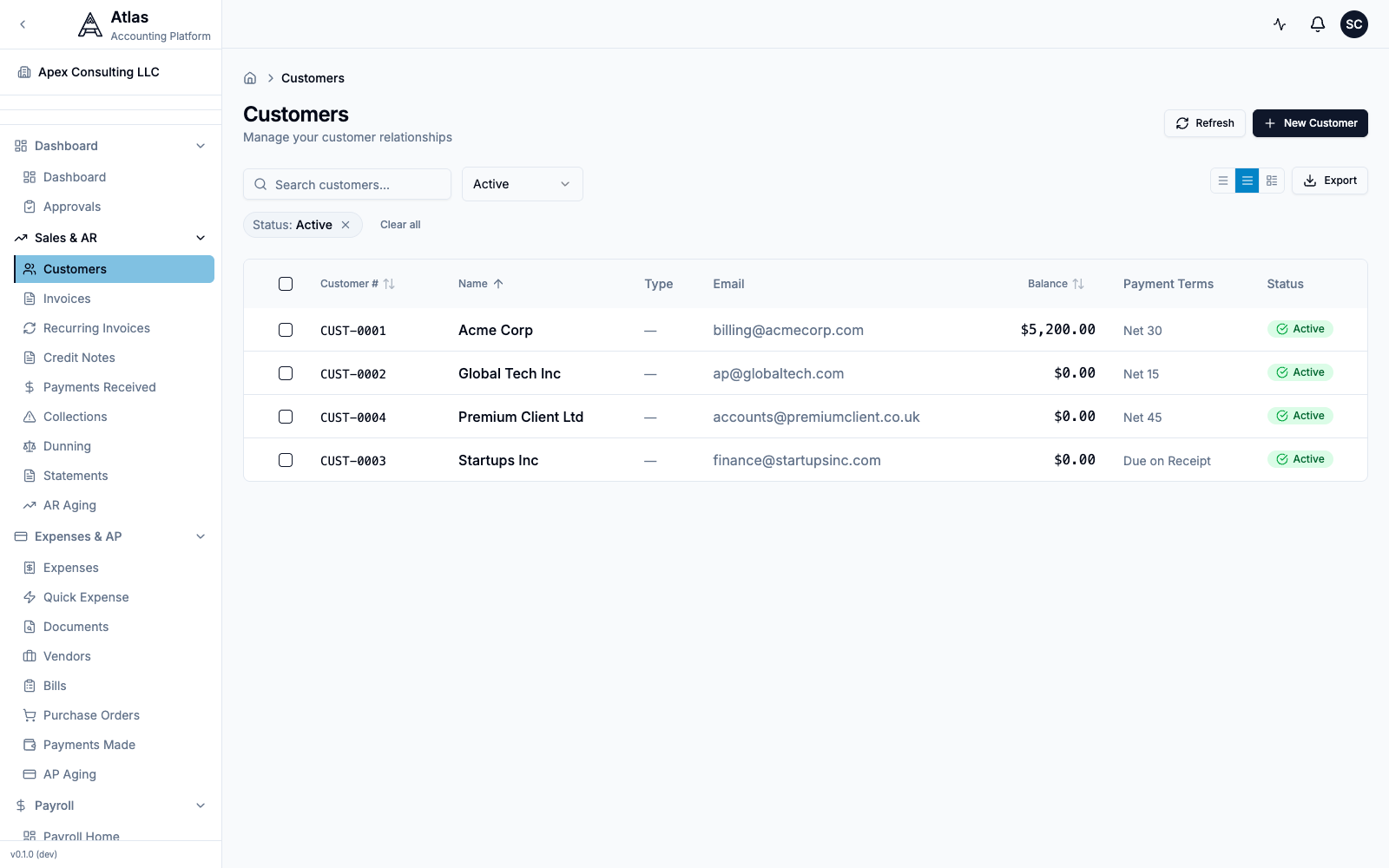Check the Startups Inc row checkbox
Screen dimensions: 1389x868
(286, 460)
